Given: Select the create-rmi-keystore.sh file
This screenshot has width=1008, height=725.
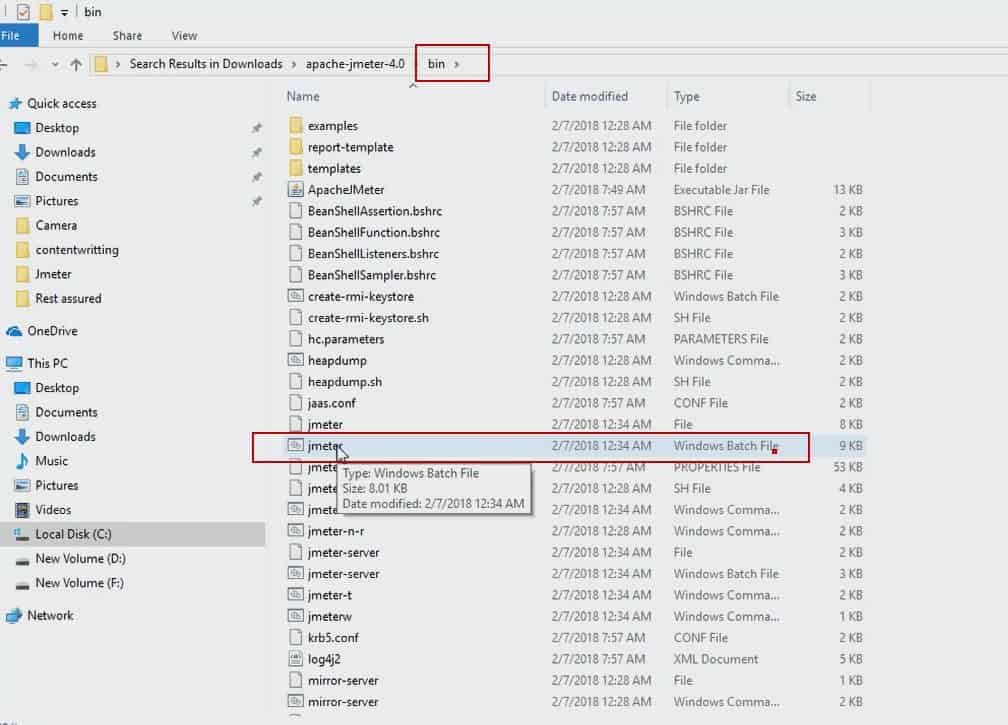Looking at the screenshot, I should click(368, 318).
